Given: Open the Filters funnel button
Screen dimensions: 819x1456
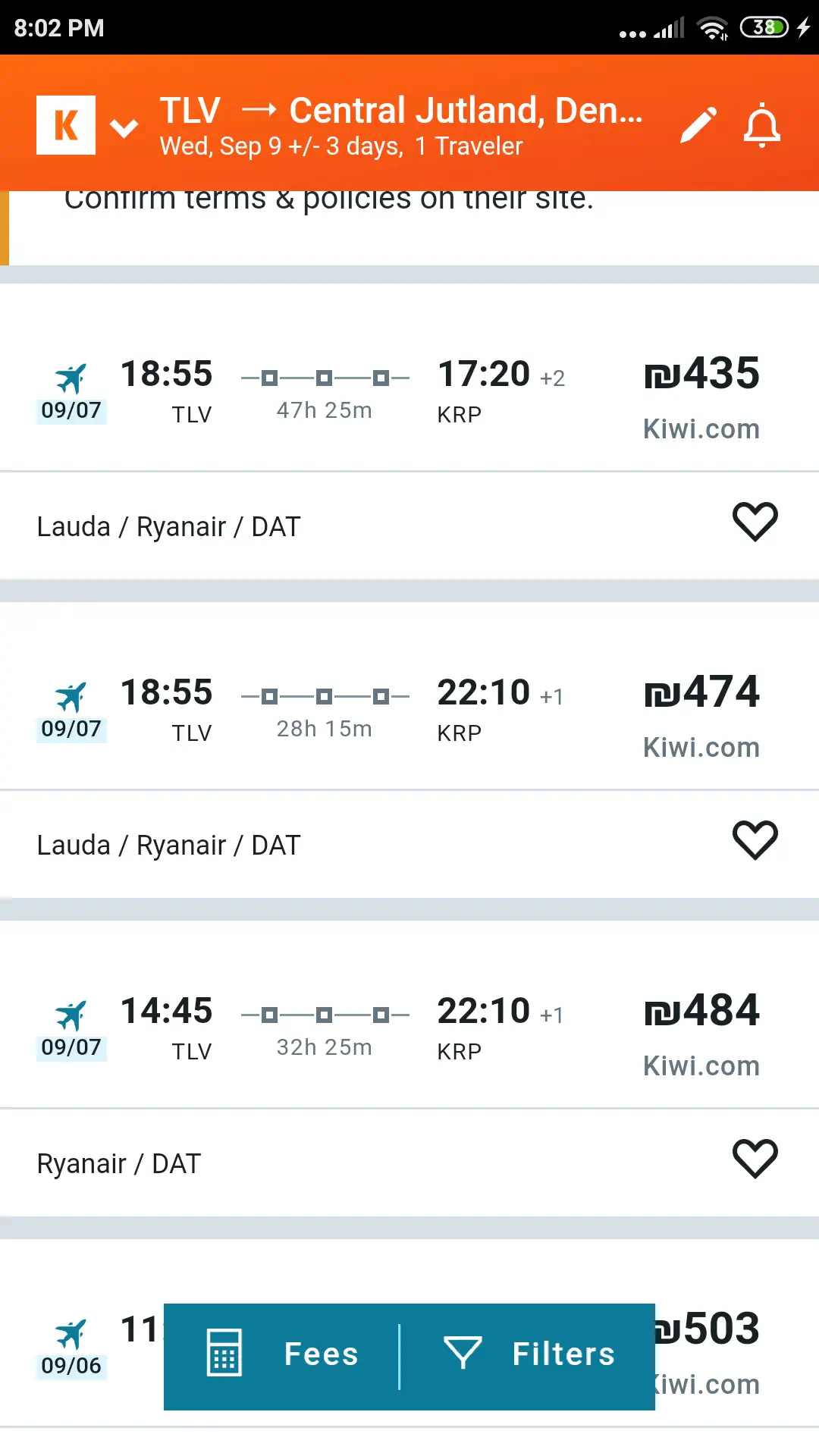Looking at the screenshot, I should (x=529, y=1354).
